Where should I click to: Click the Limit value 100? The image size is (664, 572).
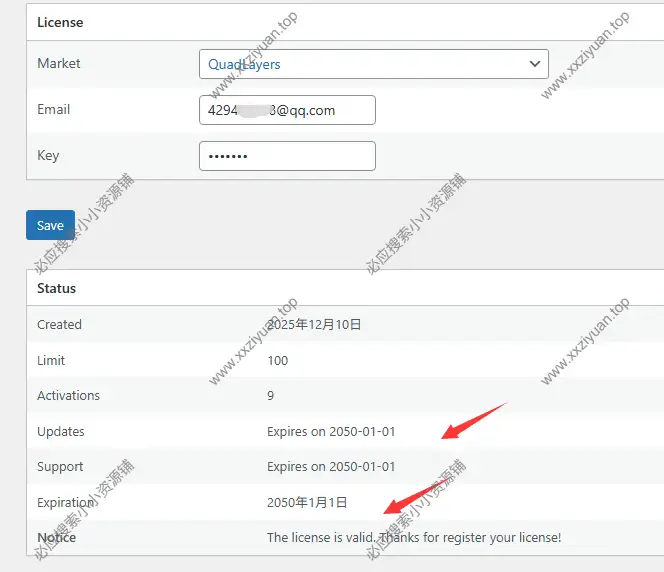(277, 360)
